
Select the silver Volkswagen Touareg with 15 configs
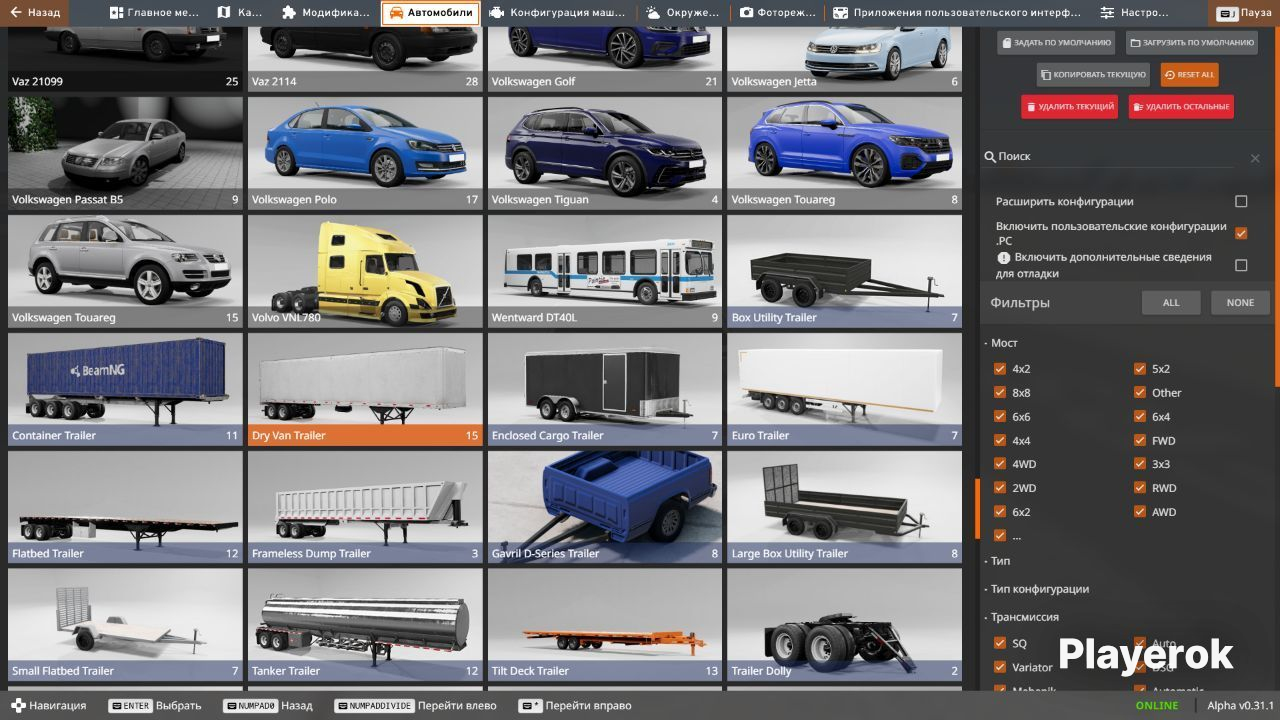(125, 271)
